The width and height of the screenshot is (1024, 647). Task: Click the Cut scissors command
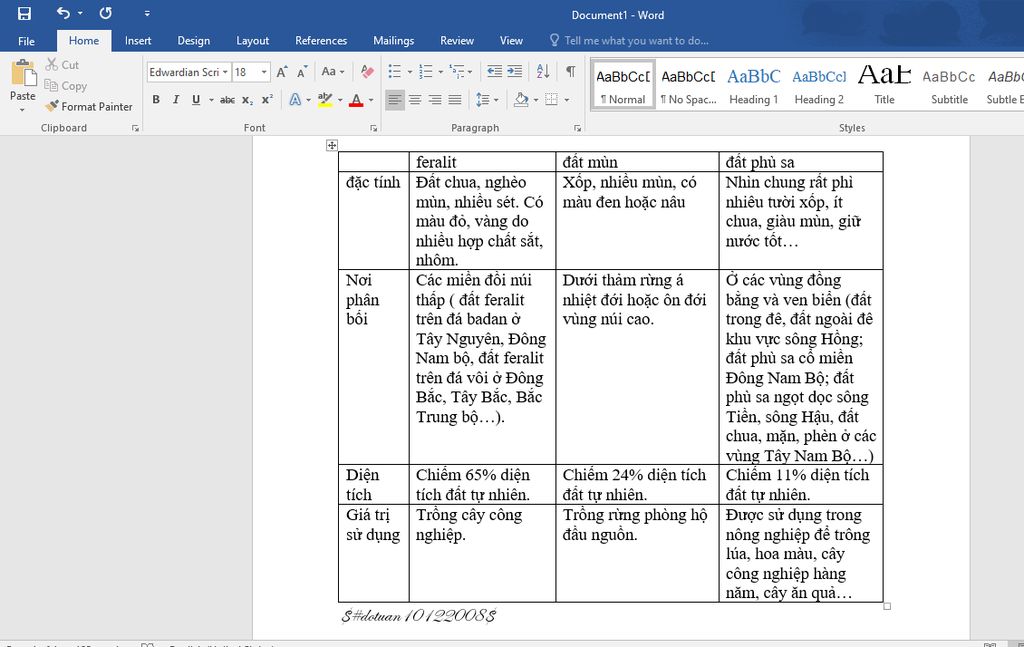[x=62, y=65]
